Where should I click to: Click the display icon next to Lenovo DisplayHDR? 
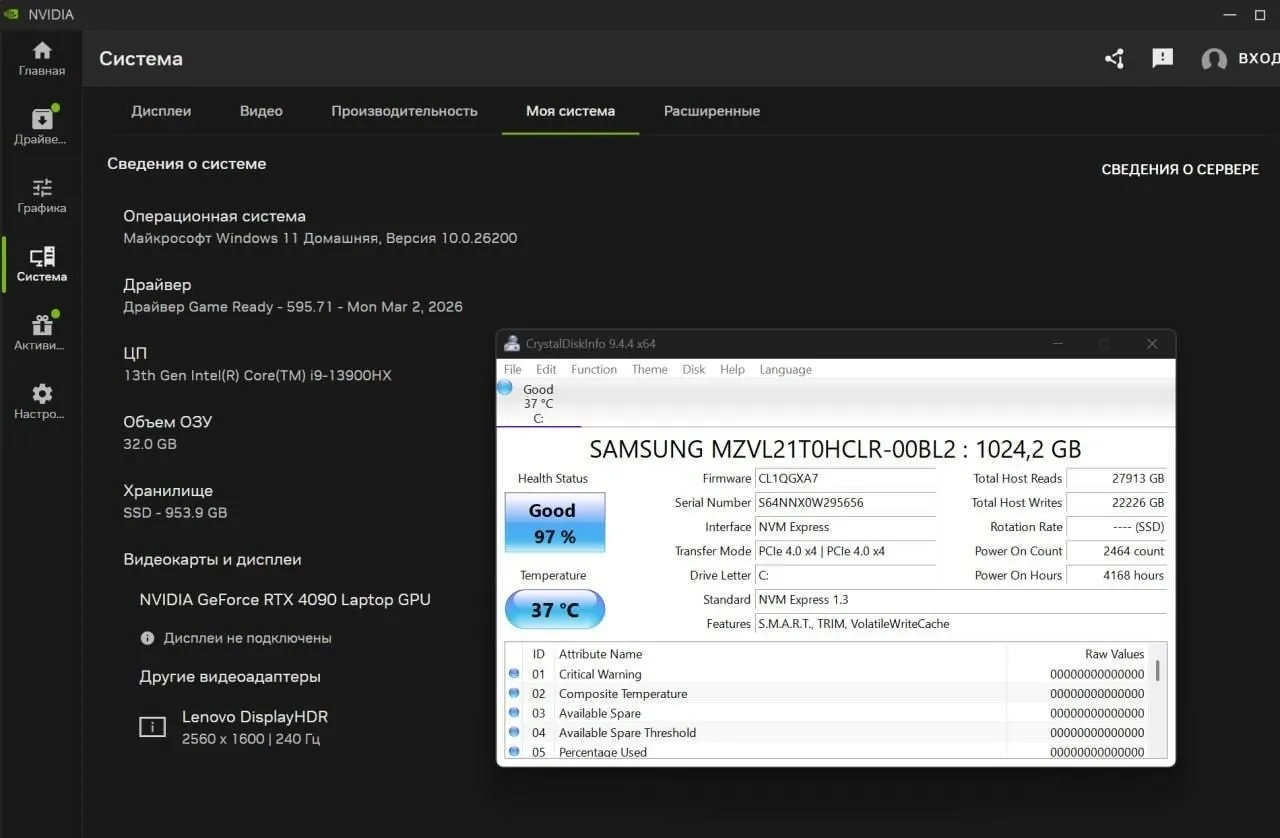(x=152, y=728)
